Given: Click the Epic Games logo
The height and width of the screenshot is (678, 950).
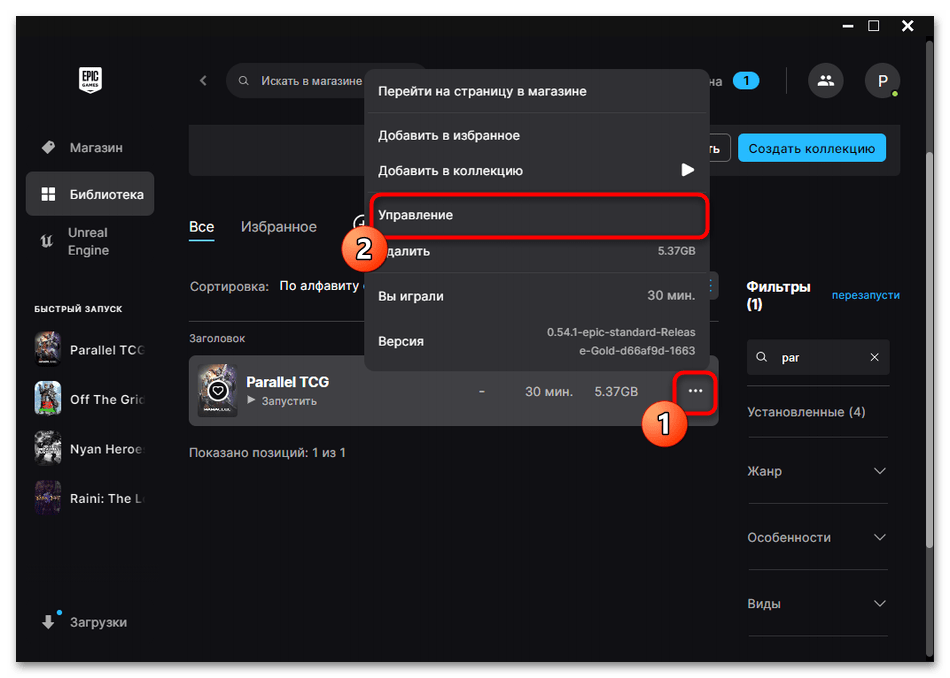Looking at the screenshot, I should point(90,79).
